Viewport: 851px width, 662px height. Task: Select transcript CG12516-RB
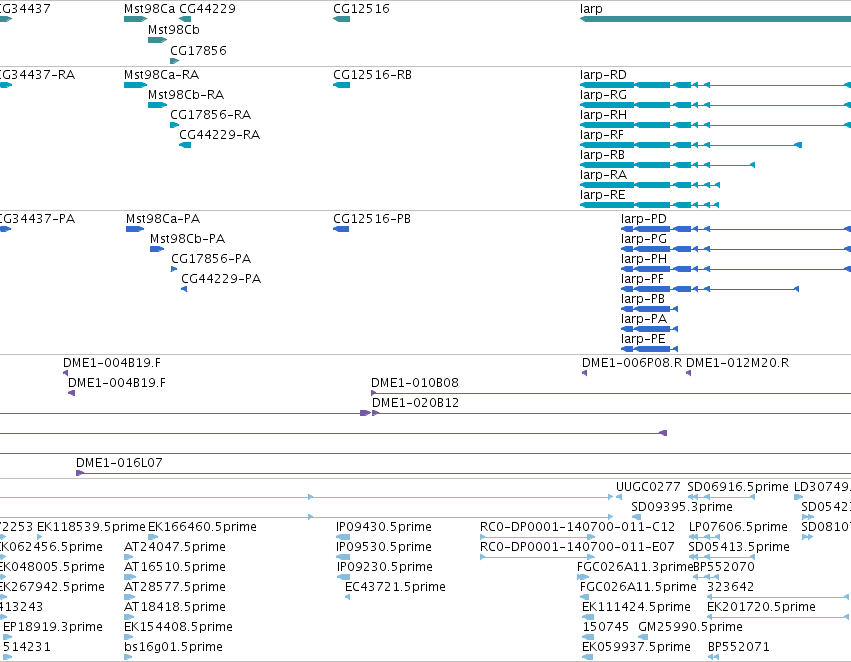(x=341, y=85)
